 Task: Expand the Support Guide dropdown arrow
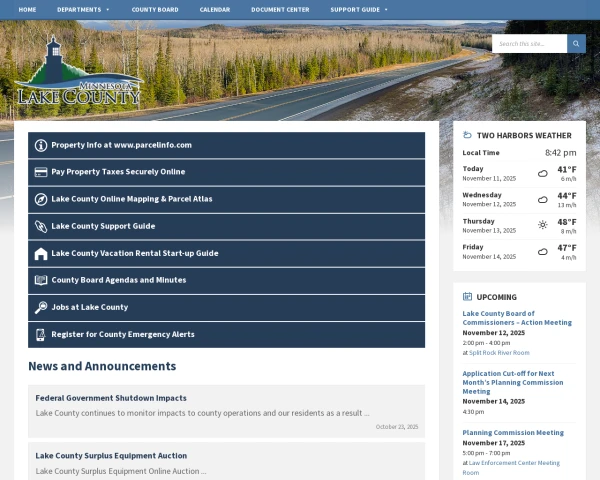pos(386,10)
